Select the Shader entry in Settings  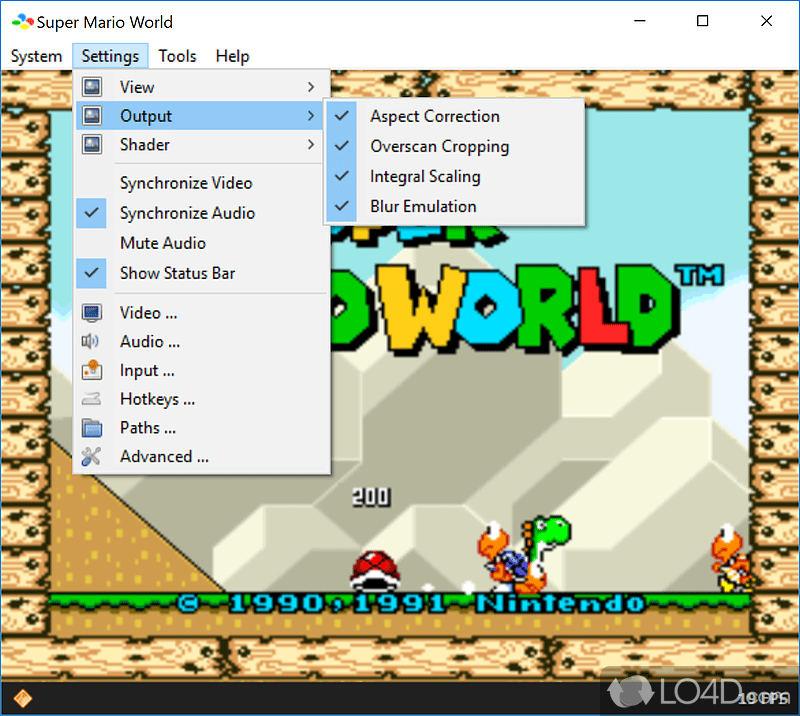tap(201, 144)
